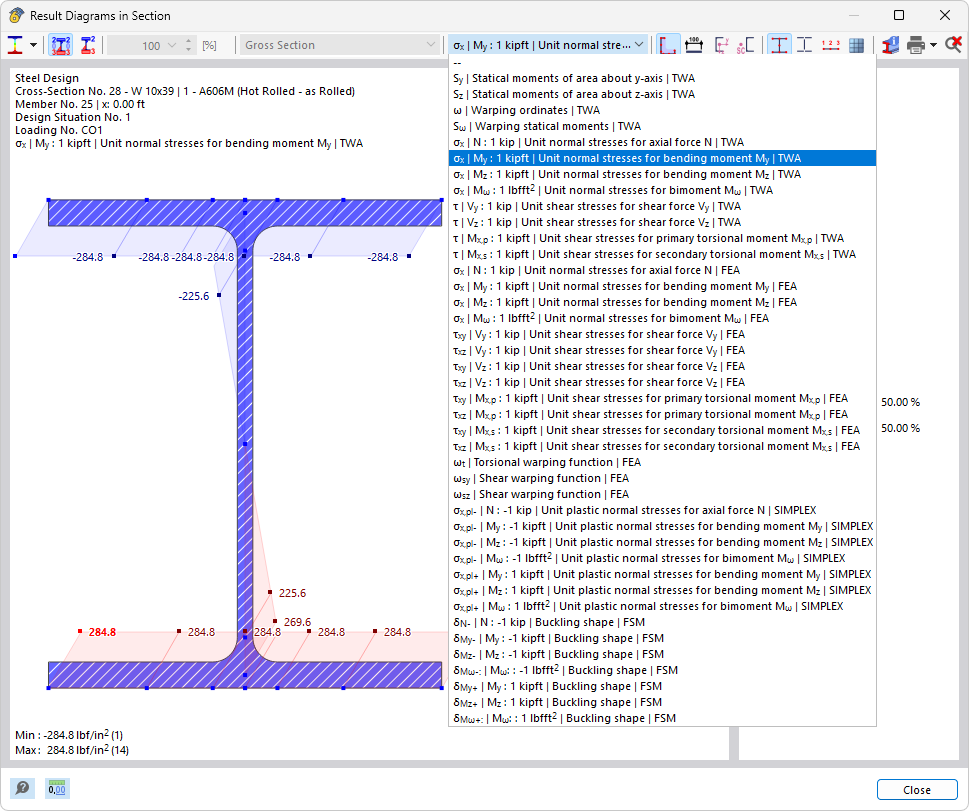Select σx,pl+ Mz plastic bending SIMPLEX

point(662,590)
